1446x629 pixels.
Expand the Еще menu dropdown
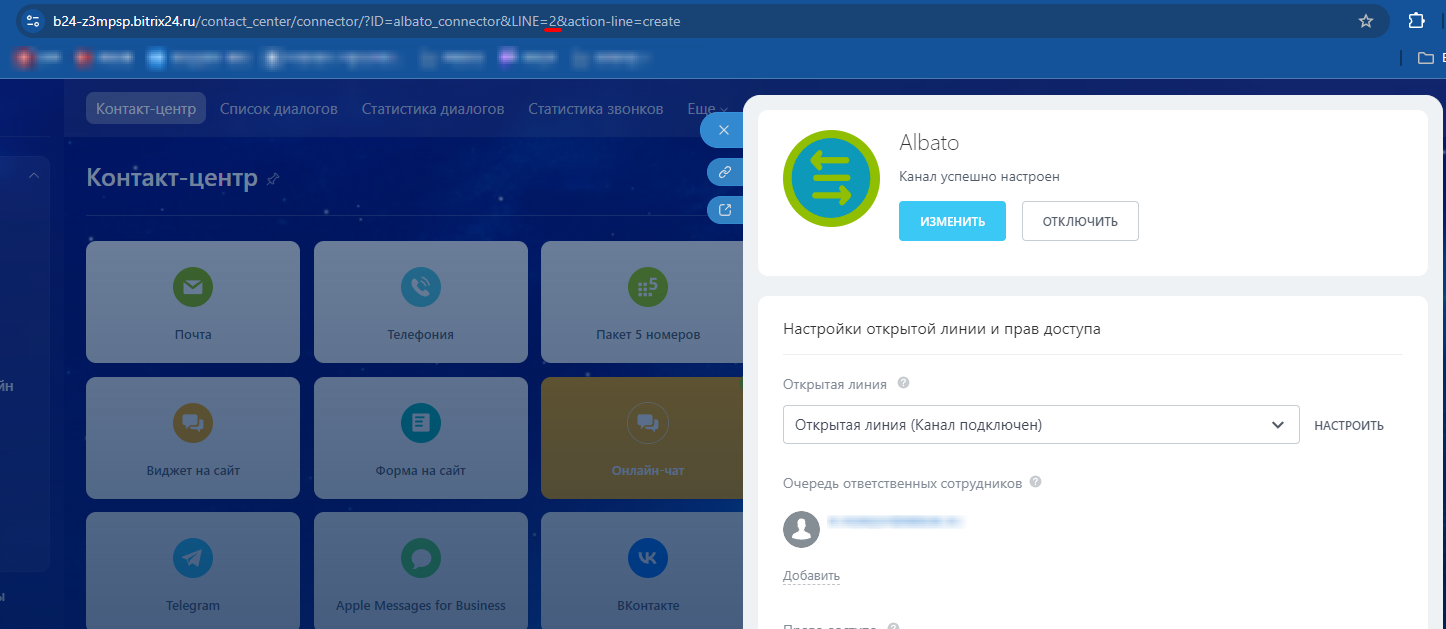[x=707, y=109]
